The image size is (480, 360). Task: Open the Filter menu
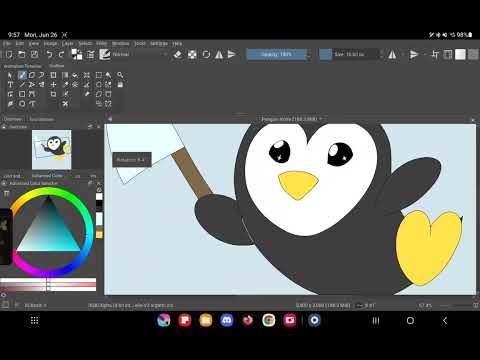click(x=101, y=44)
